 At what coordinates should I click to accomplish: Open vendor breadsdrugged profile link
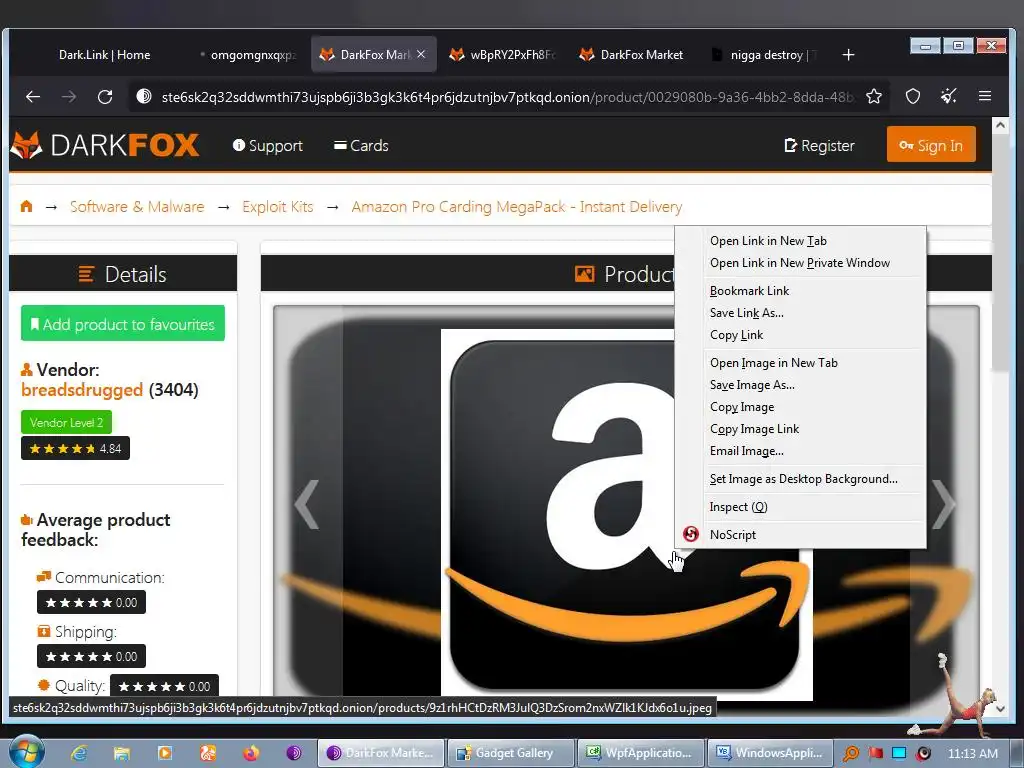coord(82,390)
